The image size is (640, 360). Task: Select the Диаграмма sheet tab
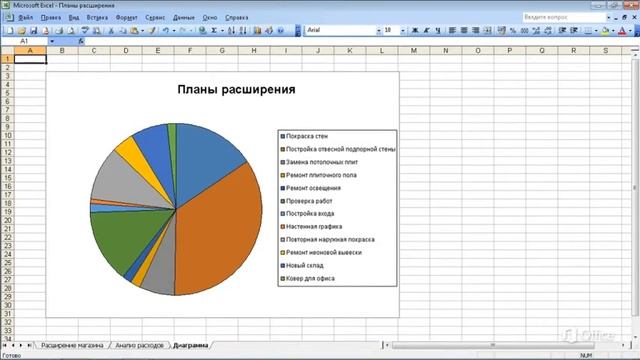coord(191,345)
